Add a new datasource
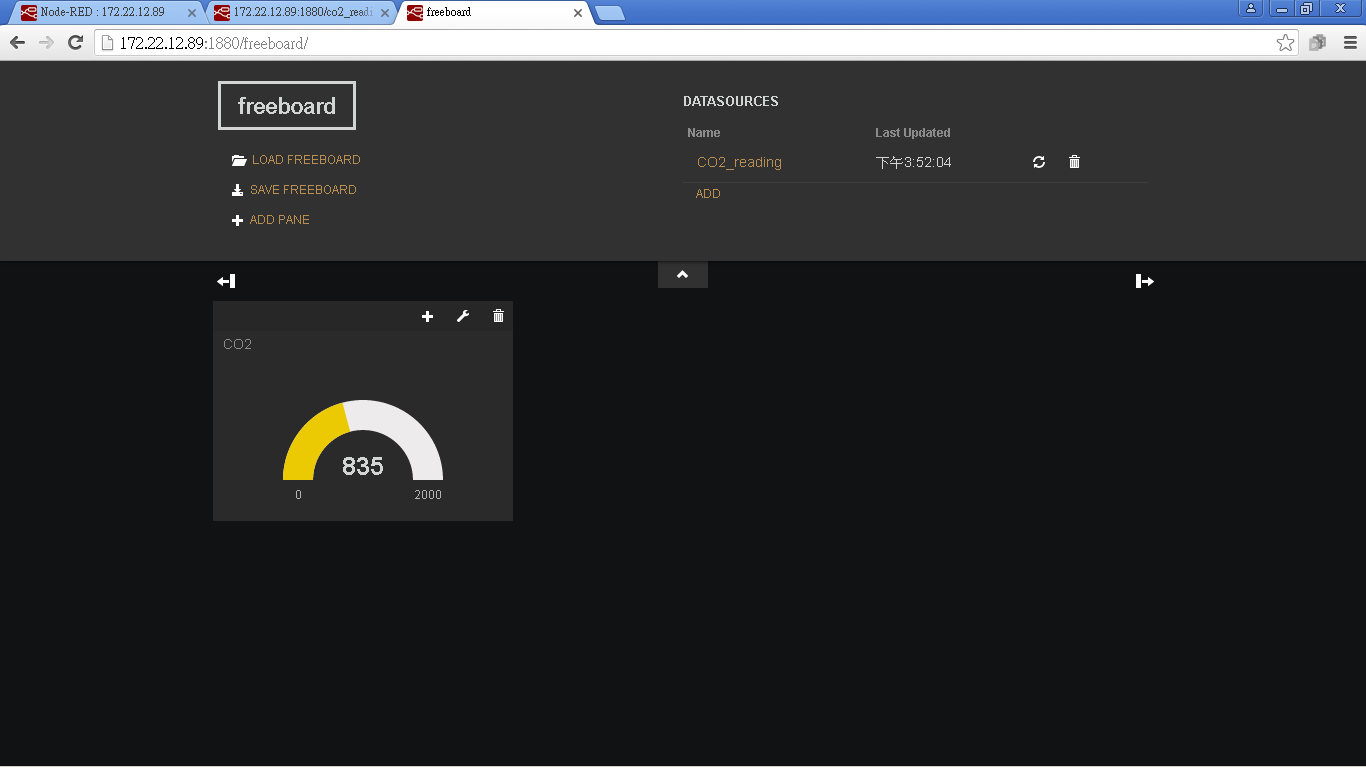This screenshot has width=1366, height=768. coord(708,194)
